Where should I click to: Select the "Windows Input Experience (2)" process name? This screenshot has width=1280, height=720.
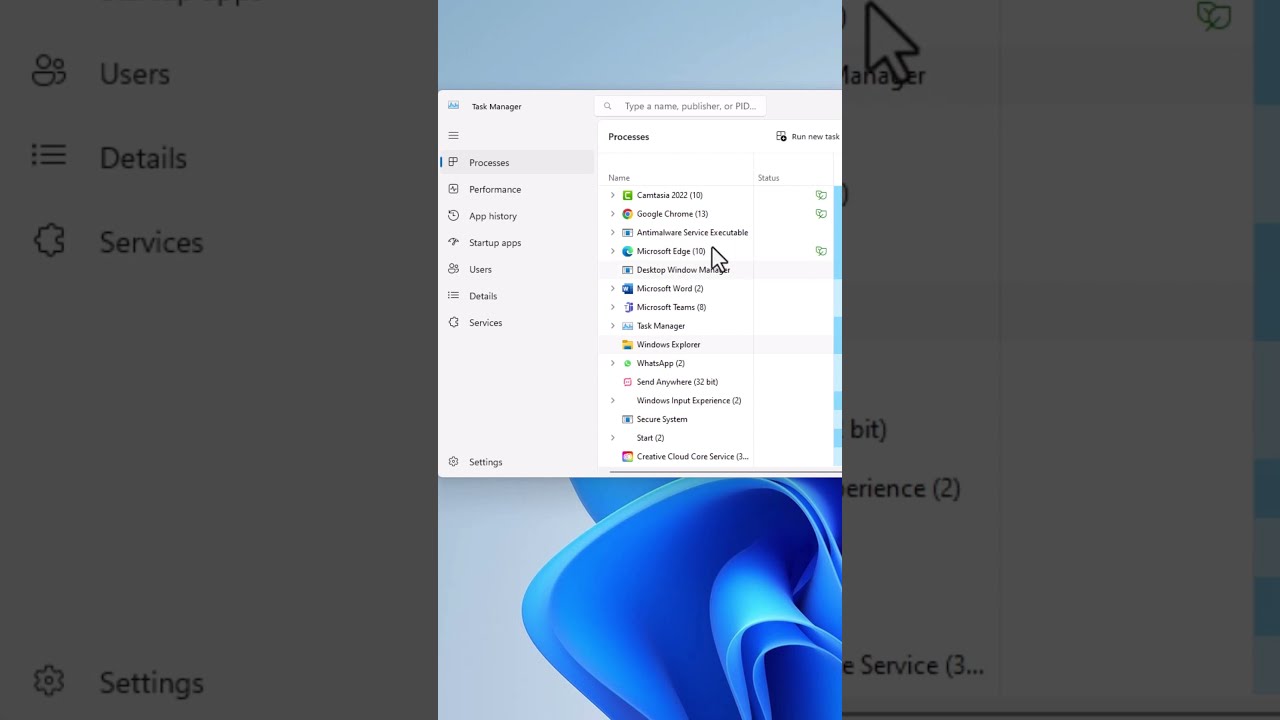[x=689, y=401]
